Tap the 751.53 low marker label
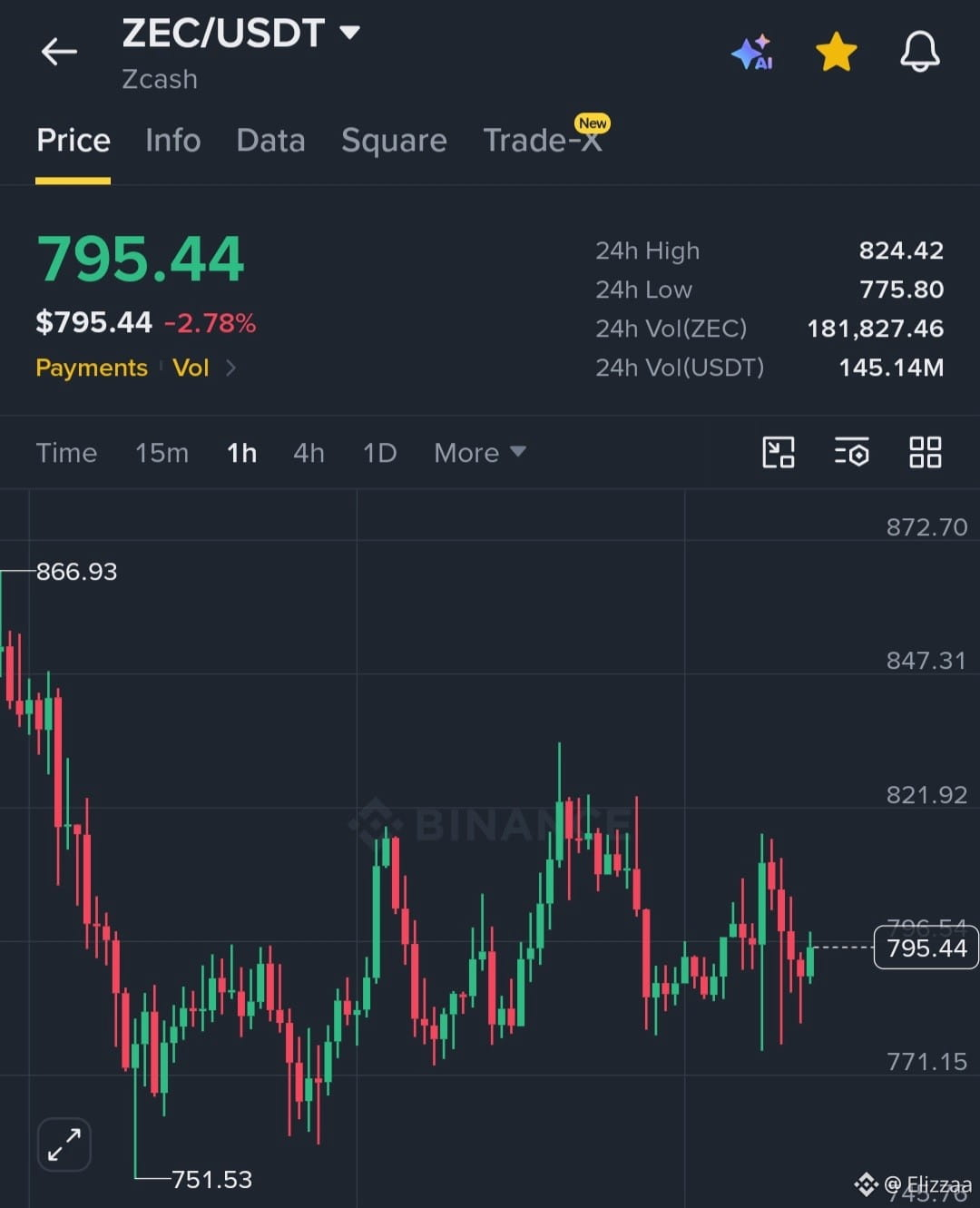The height and width of the screenshot is (1208, 980). click(x=211, y=1179)
